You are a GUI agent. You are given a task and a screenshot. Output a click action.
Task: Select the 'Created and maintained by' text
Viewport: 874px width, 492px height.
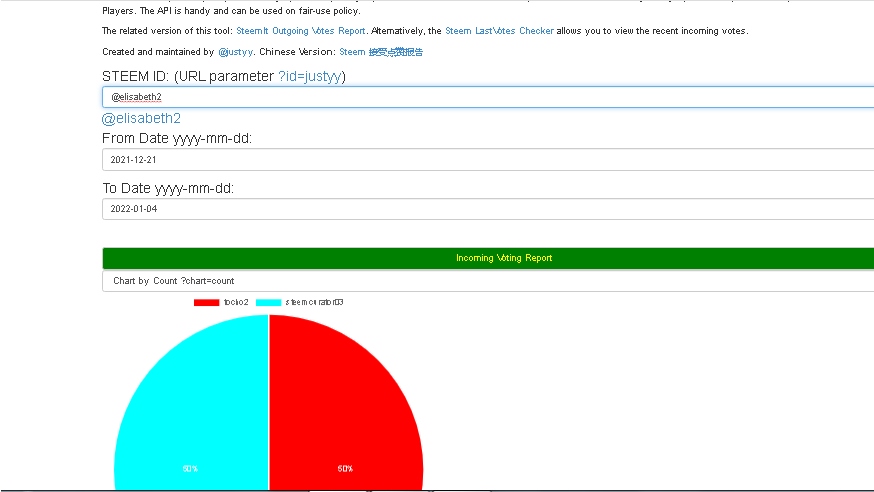(x=158, y=52)
